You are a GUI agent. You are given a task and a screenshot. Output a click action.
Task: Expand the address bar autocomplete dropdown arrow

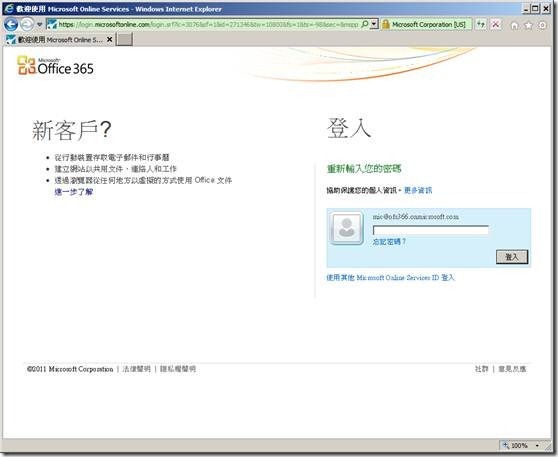[x=374, y=24]
